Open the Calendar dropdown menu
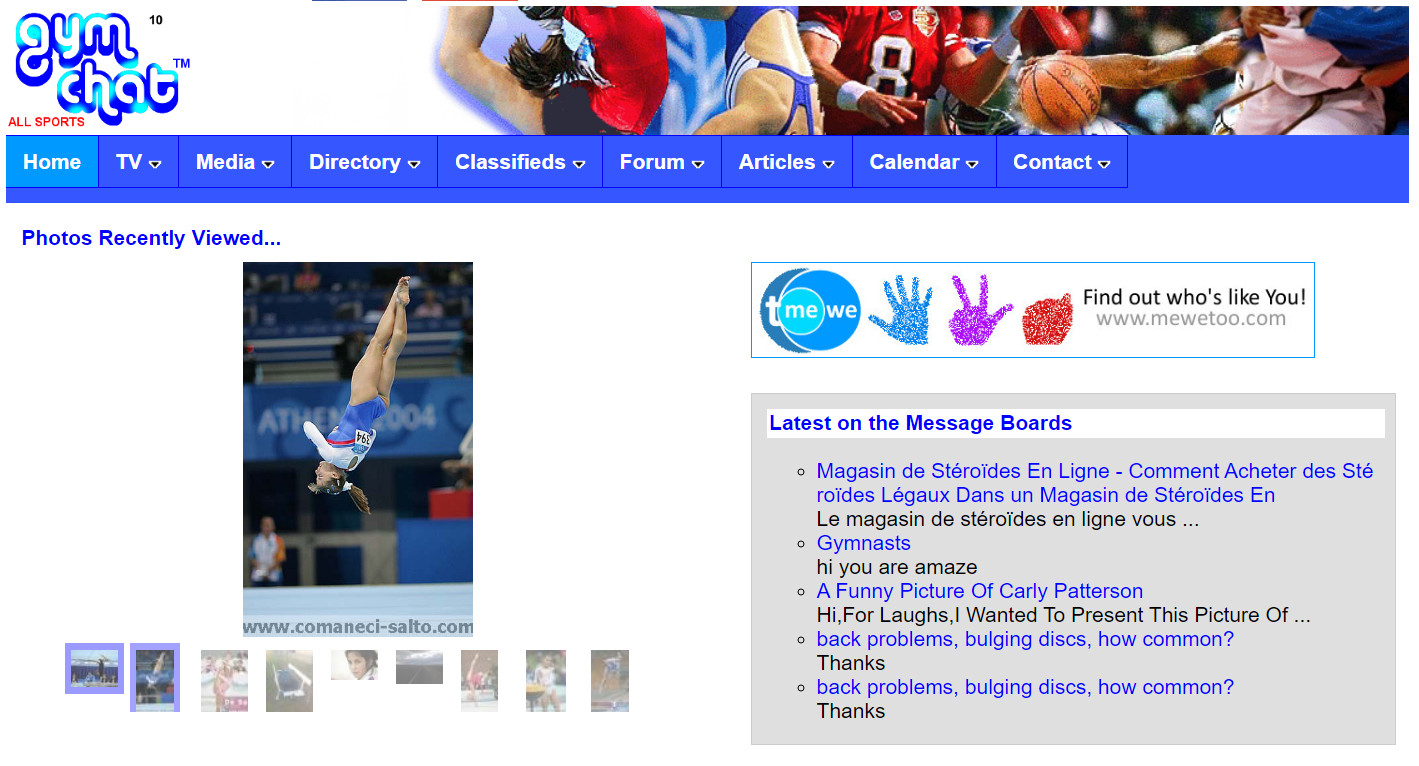Screen dimensions: 1419x766 (x=924, y=162)
